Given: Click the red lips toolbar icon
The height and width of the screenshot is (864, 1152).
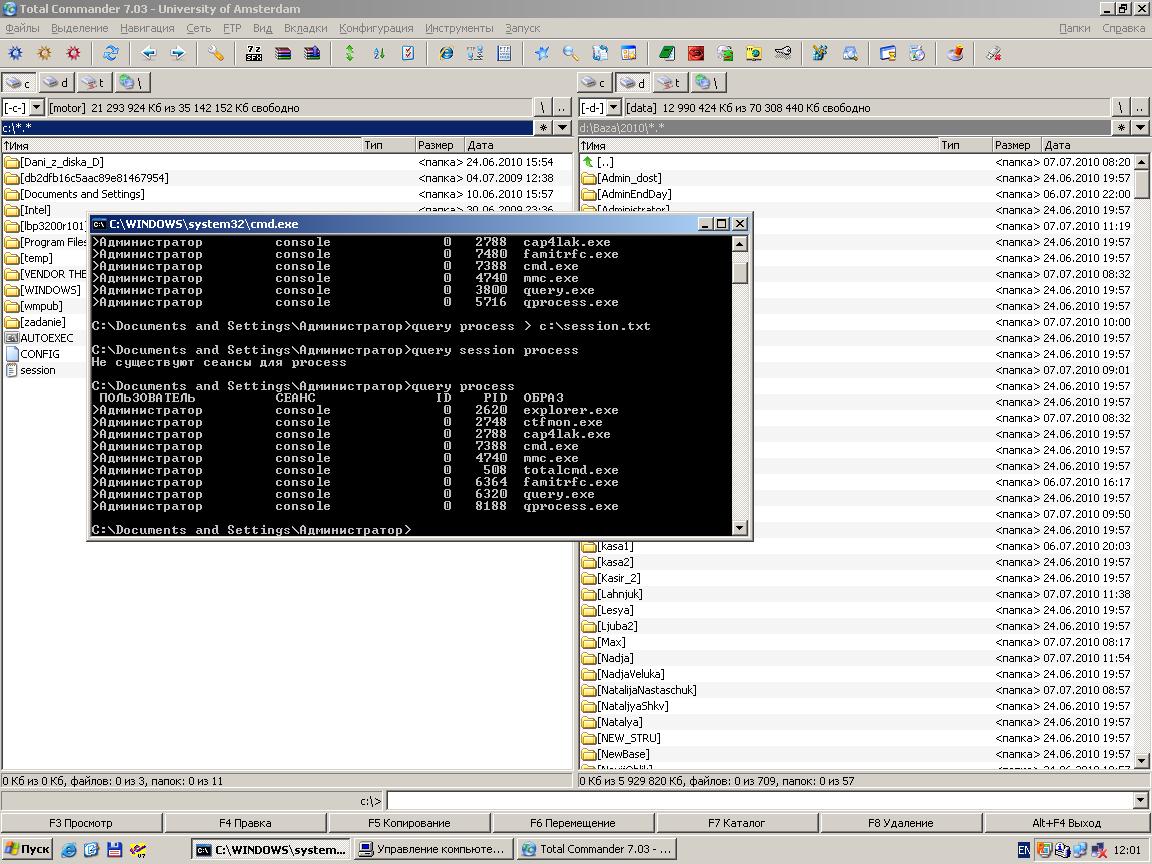Looking at the screenshot, I should point(696,53).
